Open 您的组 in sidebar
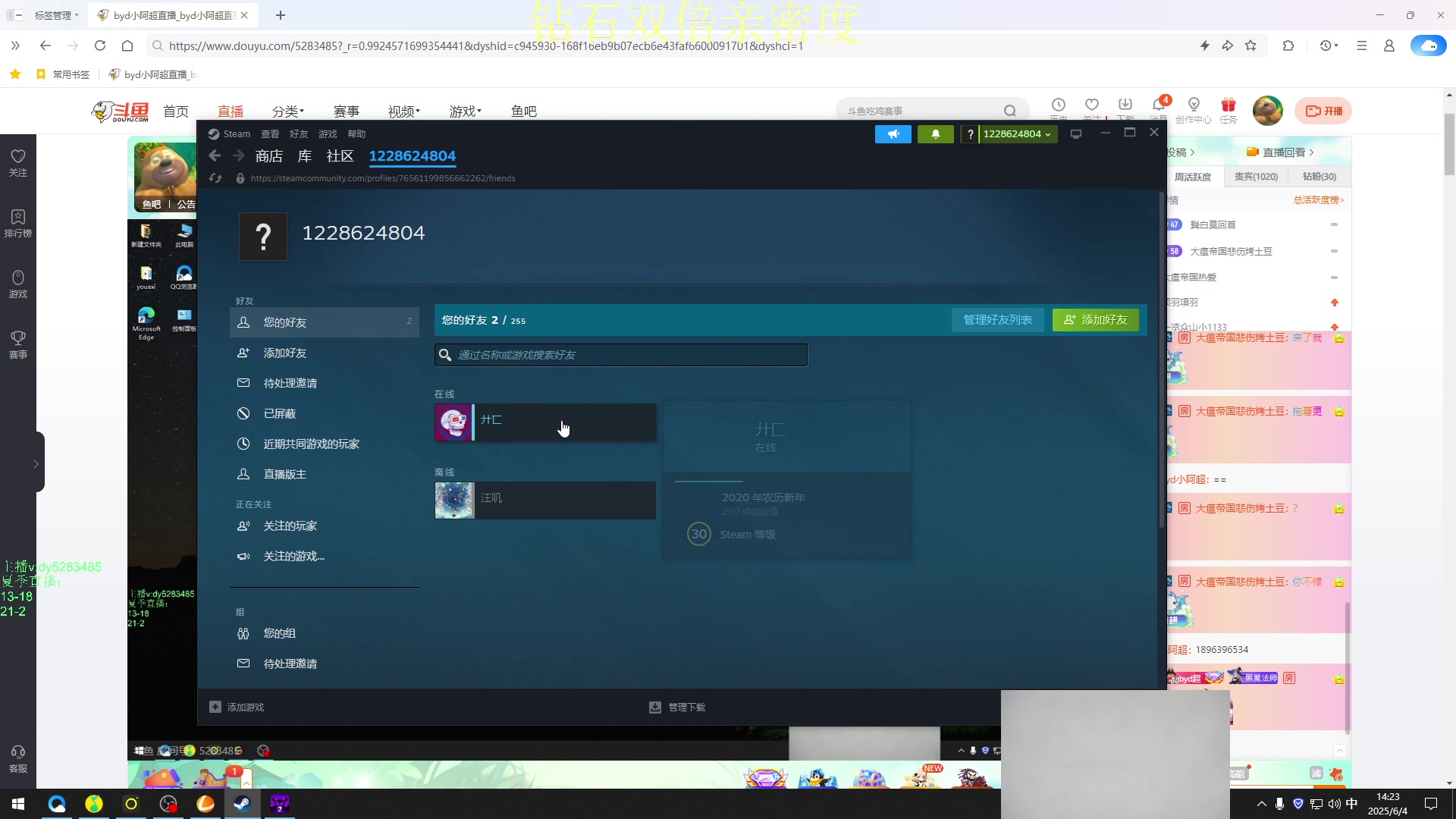Image resolution: width=1456 pixels, height=819 pixels. [x=325, y=633]
